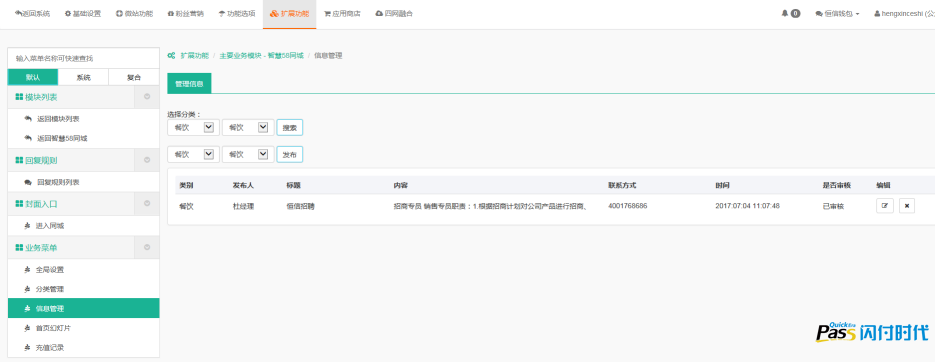Click the 招商专员 content description cell
The width and height of the screenshot is (935, 362).
tap(491, 206)
